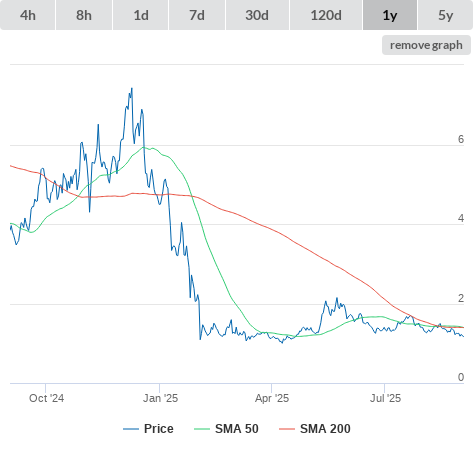
Task: Select the 120d range tab
Action: [326, 15]
